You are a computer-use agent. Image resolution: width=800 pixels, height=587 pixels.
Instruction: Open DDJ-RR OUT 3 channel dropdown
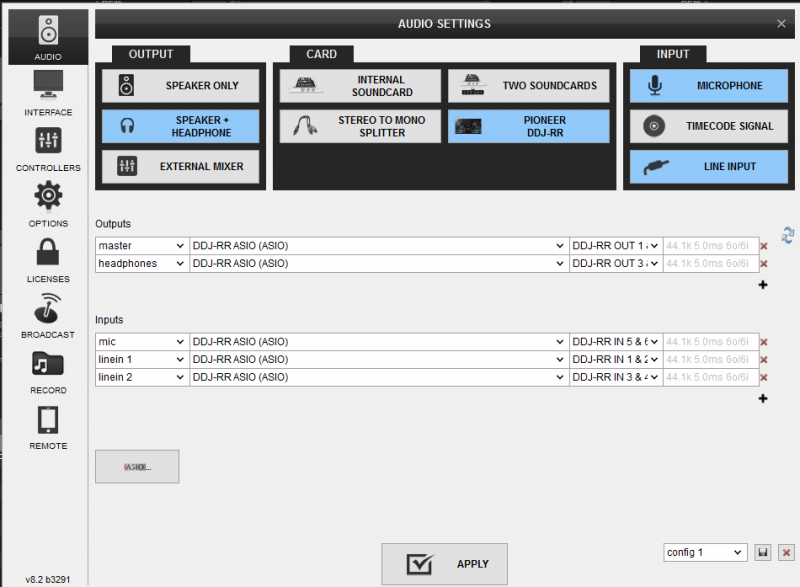[616, 264]
